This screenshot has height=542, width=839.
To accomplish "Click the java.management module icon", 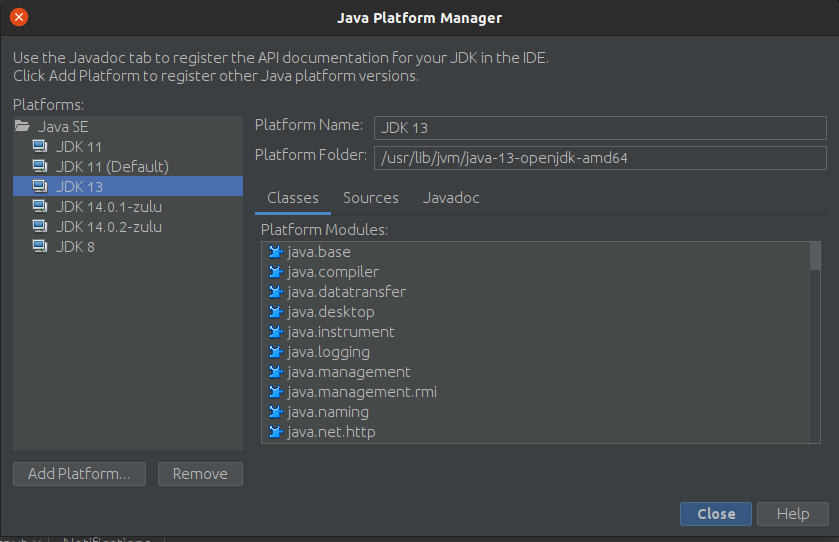I will pos(276,372).
